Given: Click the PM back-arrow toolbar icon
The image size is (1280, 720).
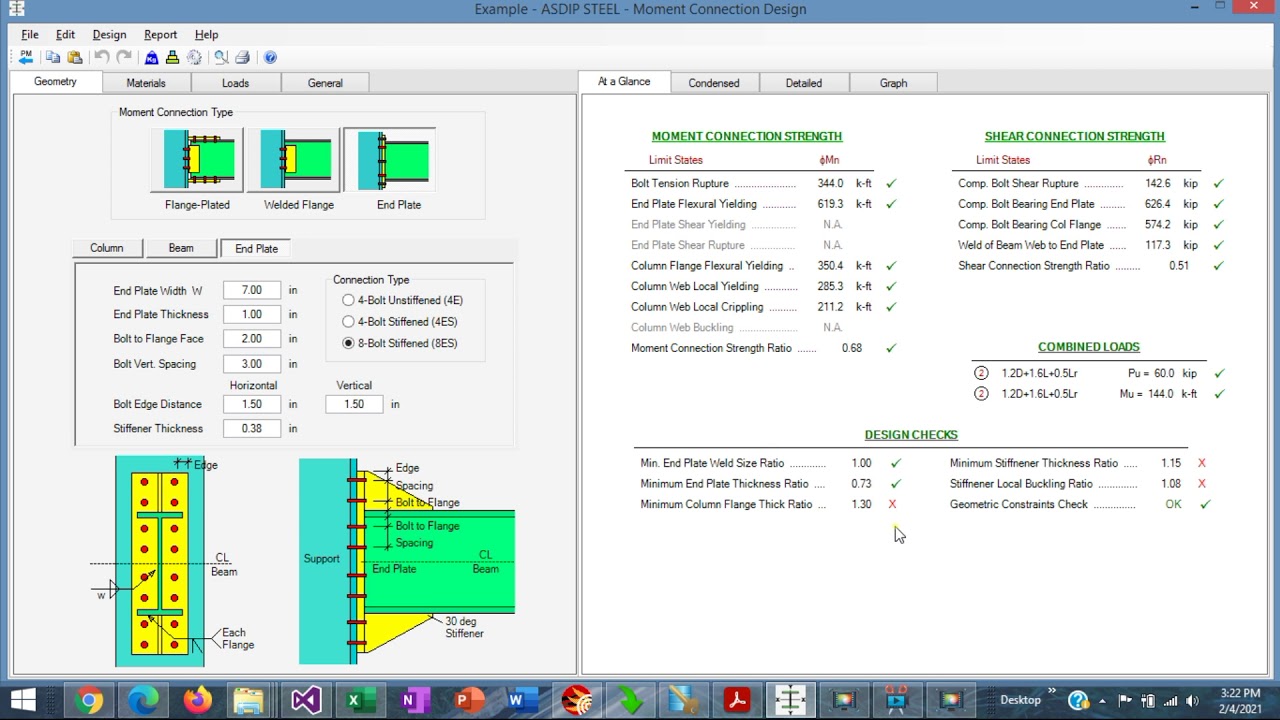Looking at the screenshot, I should click(26, 58).
